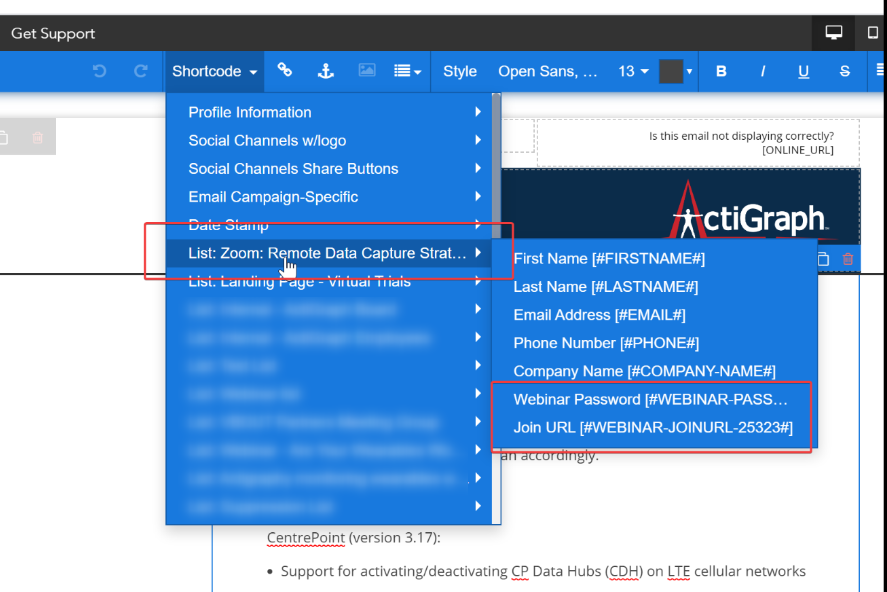The height and width of the screenshot is (592, 887).
Task: Switch to tablet preview icon
Action: click(872, 33)
